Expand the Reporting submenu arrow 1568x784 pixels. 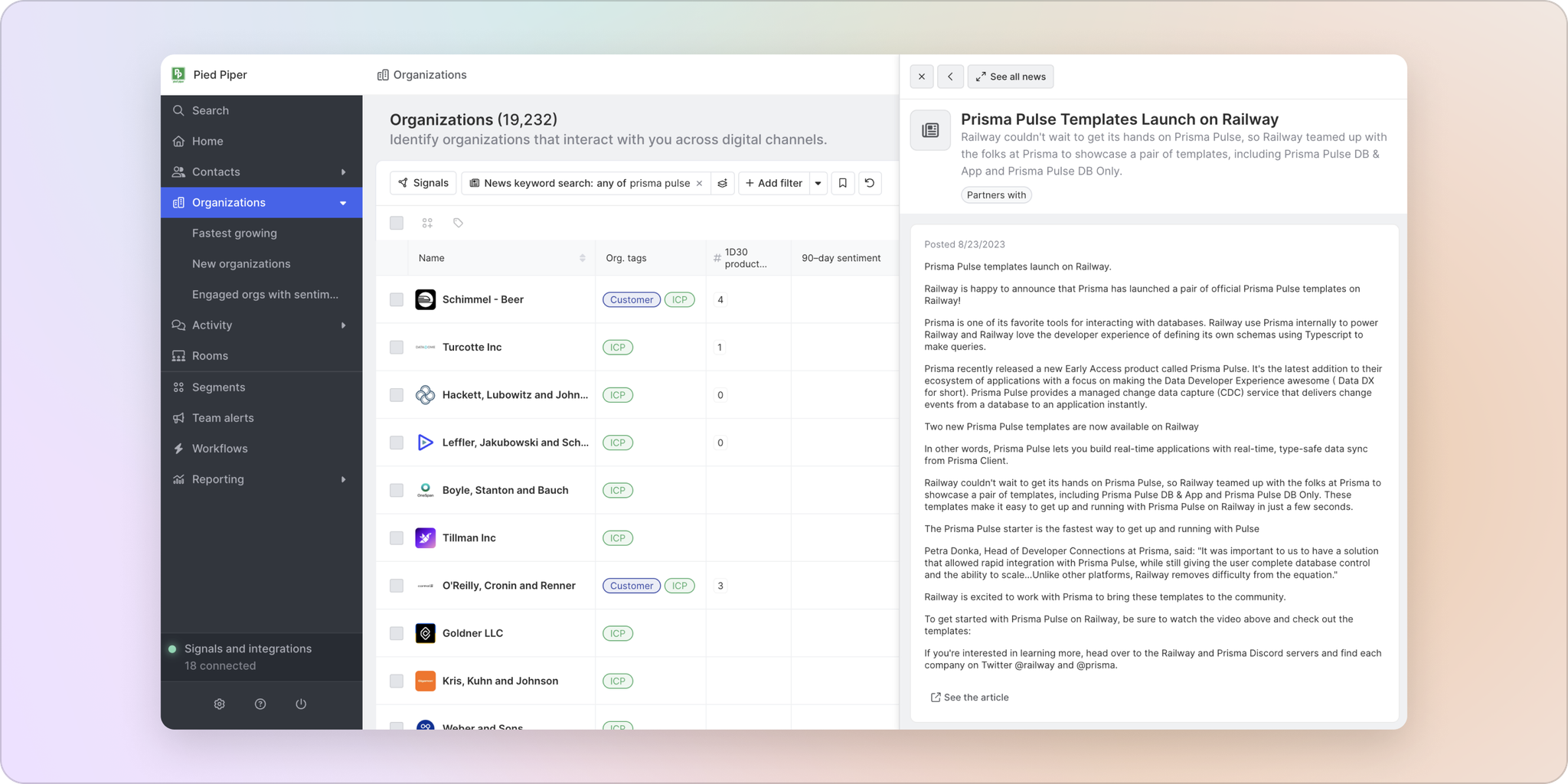(x=343, y=479)
